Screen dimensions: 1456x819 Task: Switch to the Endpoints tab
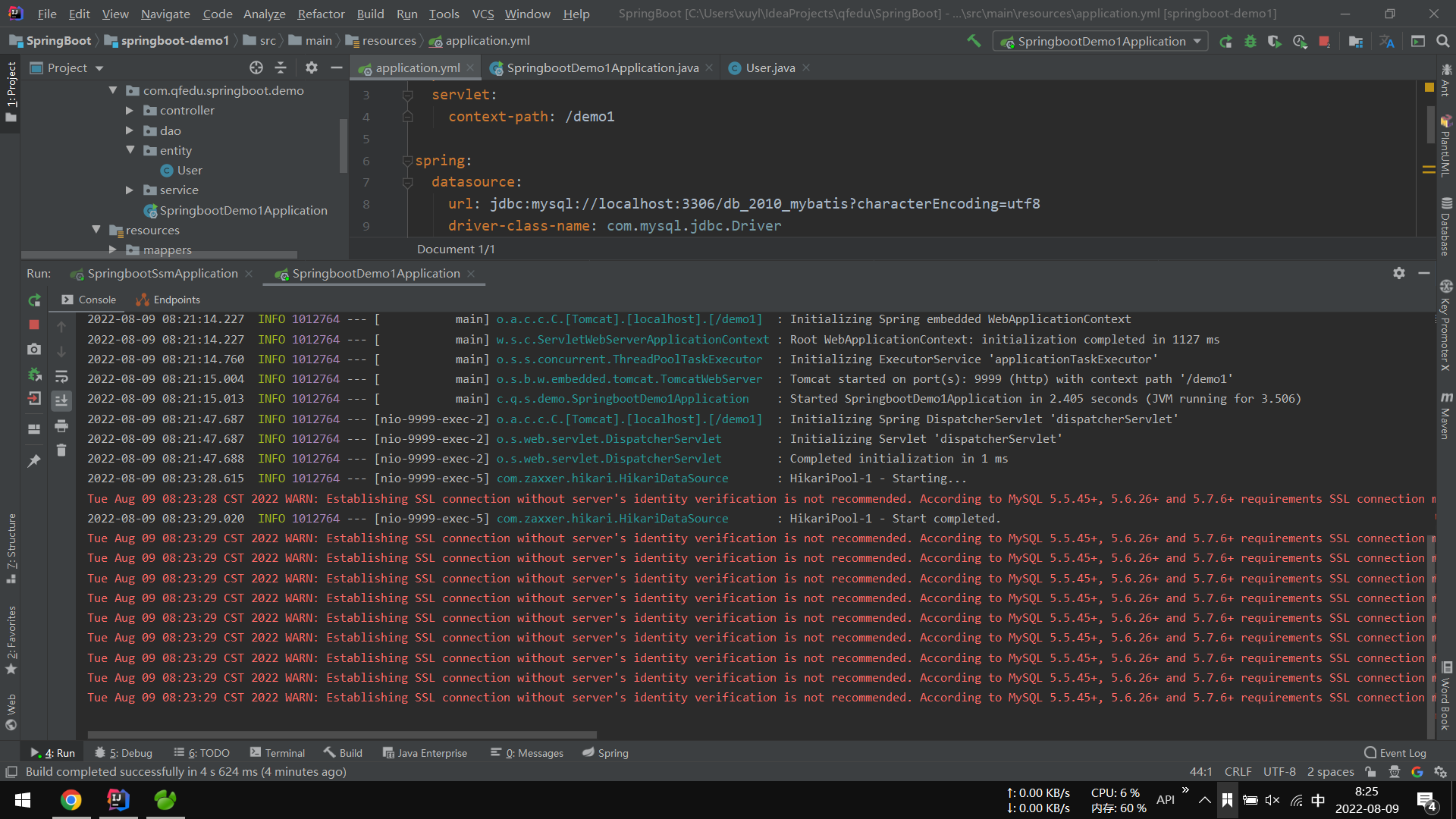click(x=168, y=300)
